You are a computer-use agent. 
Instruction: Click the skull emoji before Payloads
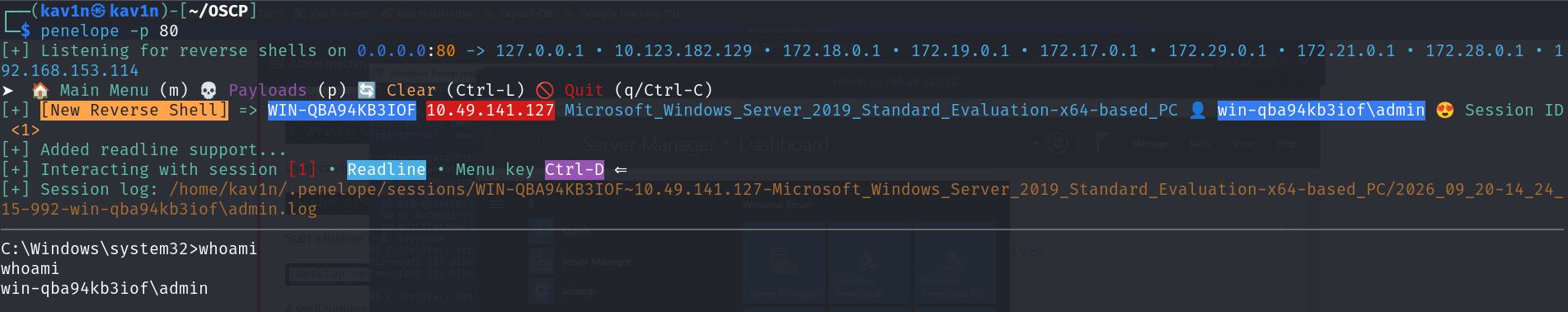[x=209, y=90]
